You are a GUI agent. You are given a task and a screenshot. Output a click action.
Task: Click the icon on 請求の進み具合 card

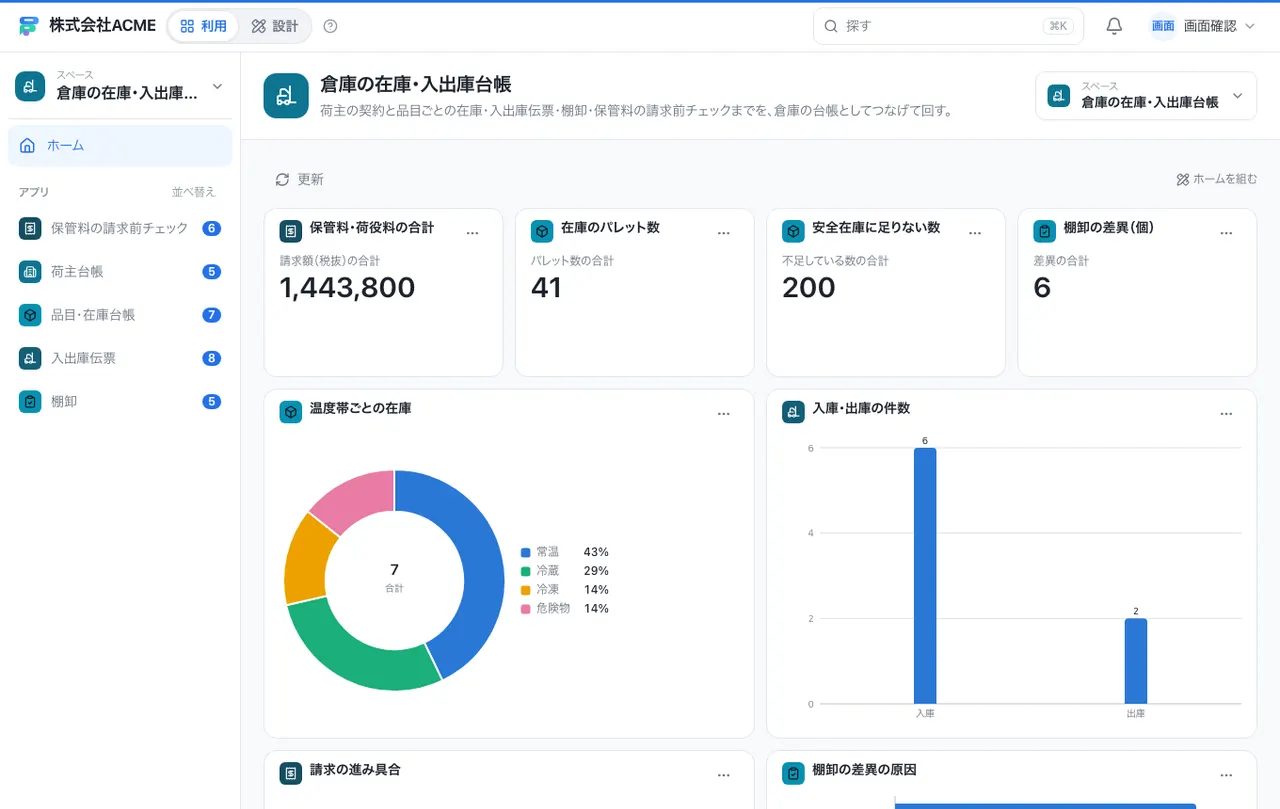tap(291, 773)
